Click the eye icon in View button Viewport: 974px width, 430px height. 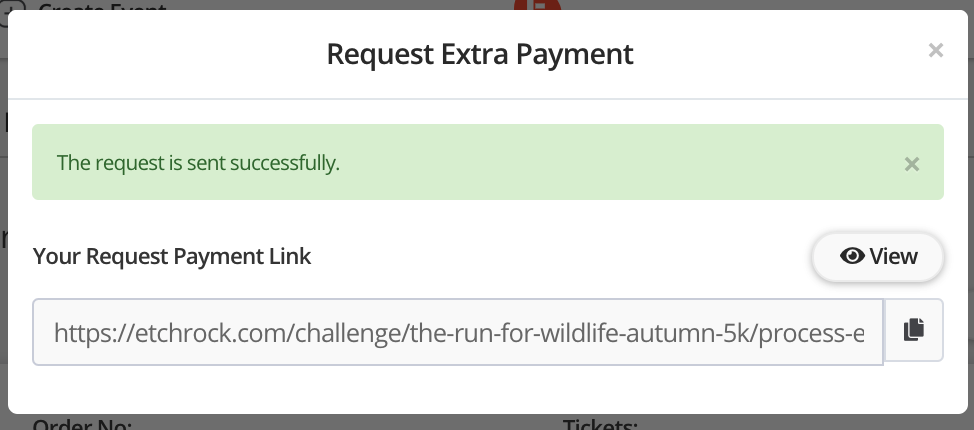coord(852,256)
